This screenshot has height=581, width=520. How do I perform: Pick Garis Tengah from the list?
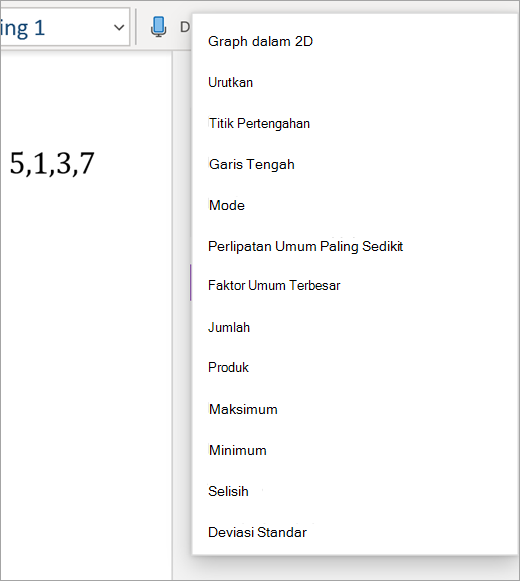(x=252, y=164)
